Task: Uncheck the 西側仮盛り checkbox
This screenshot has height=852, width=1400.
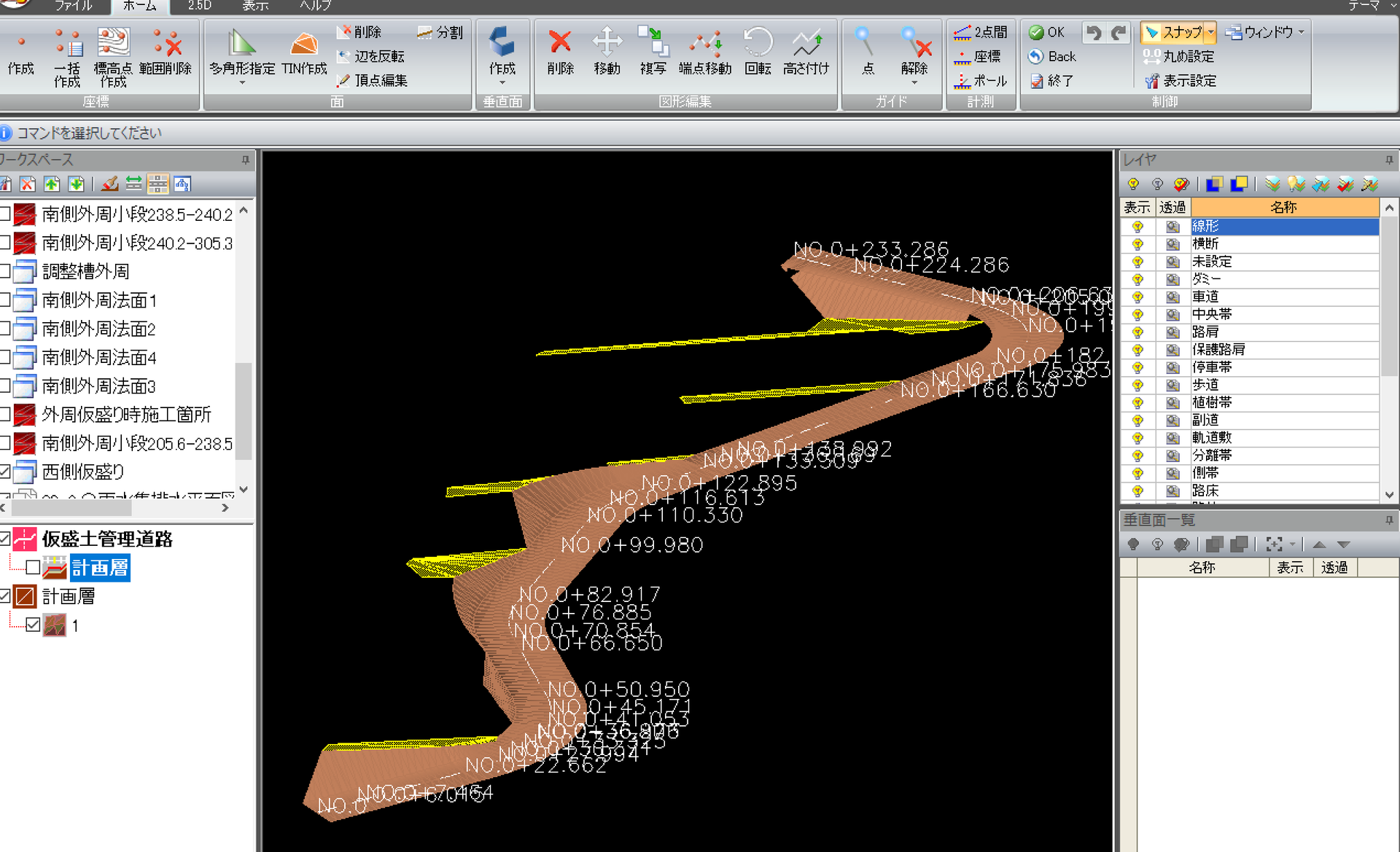Action: (x=4, y=472)
